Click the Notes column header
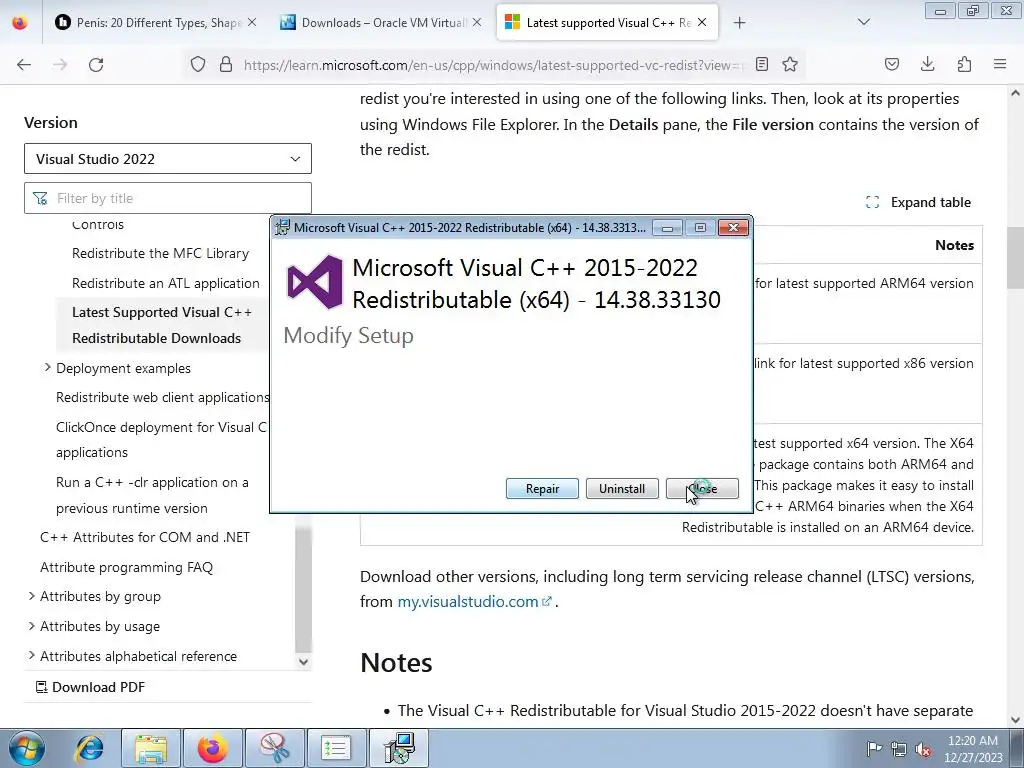The width and height of the screenshot is (1024, 768). tap(954, 245)
